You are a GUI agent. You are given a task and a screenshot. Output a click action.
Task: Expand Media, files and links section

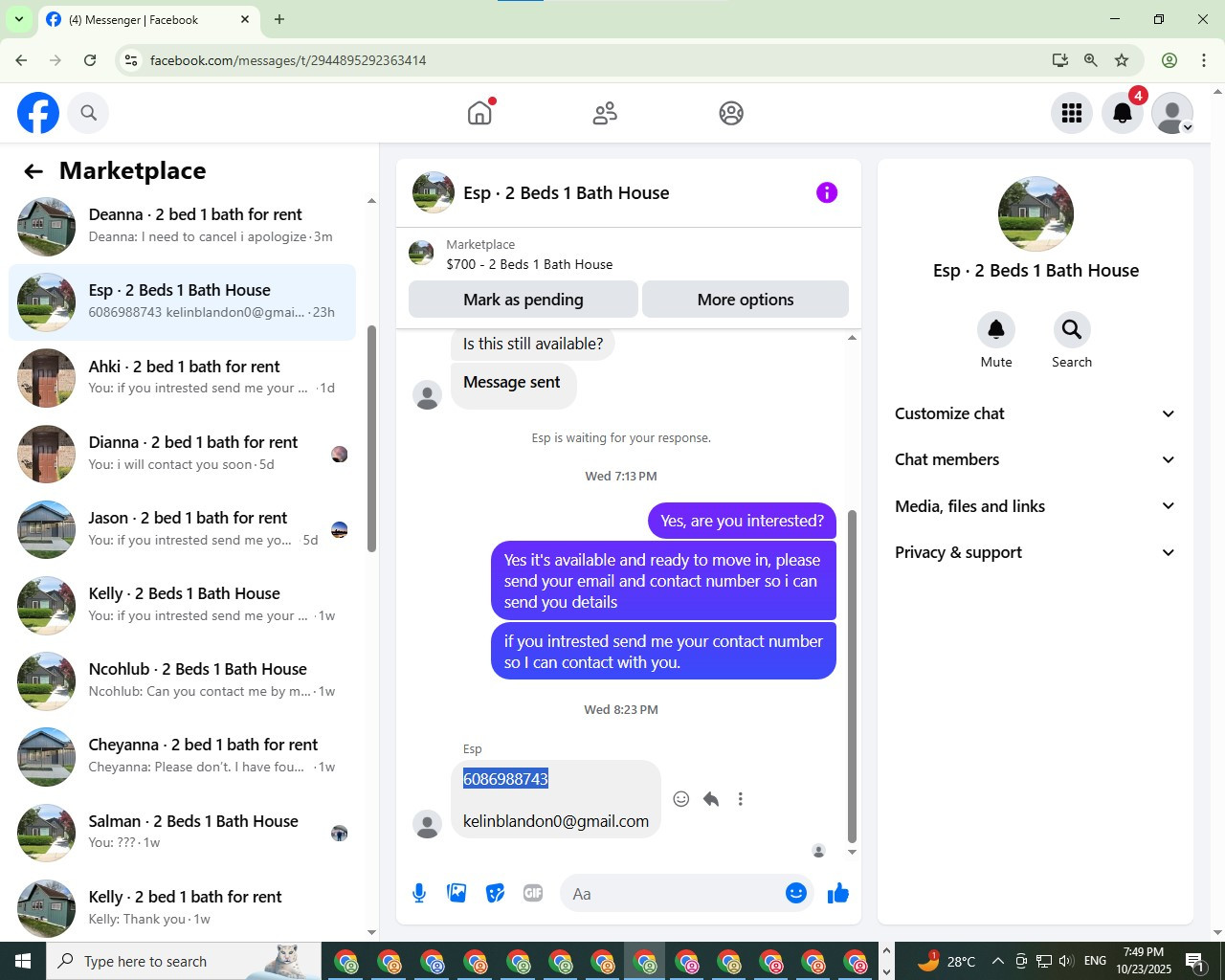[1035, 506]
